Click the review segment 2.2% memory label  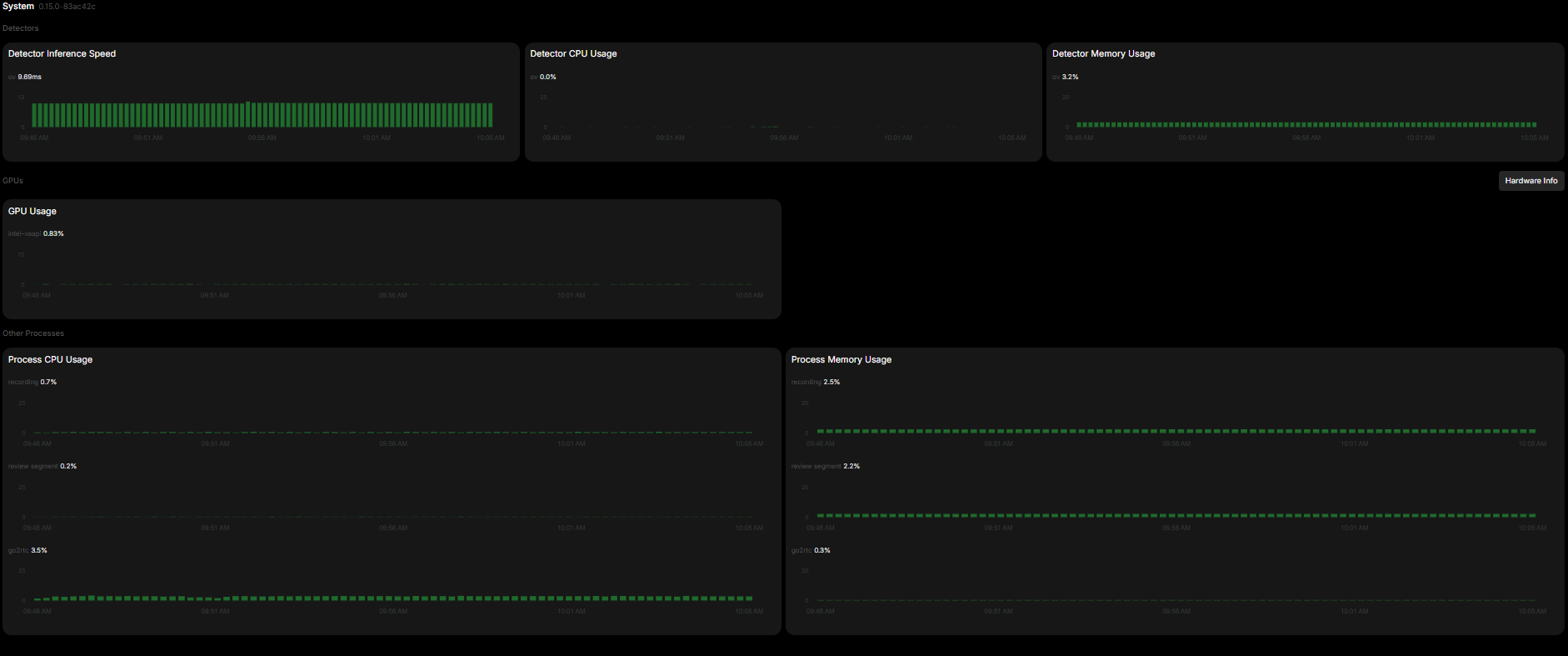(x=826, y=467)
